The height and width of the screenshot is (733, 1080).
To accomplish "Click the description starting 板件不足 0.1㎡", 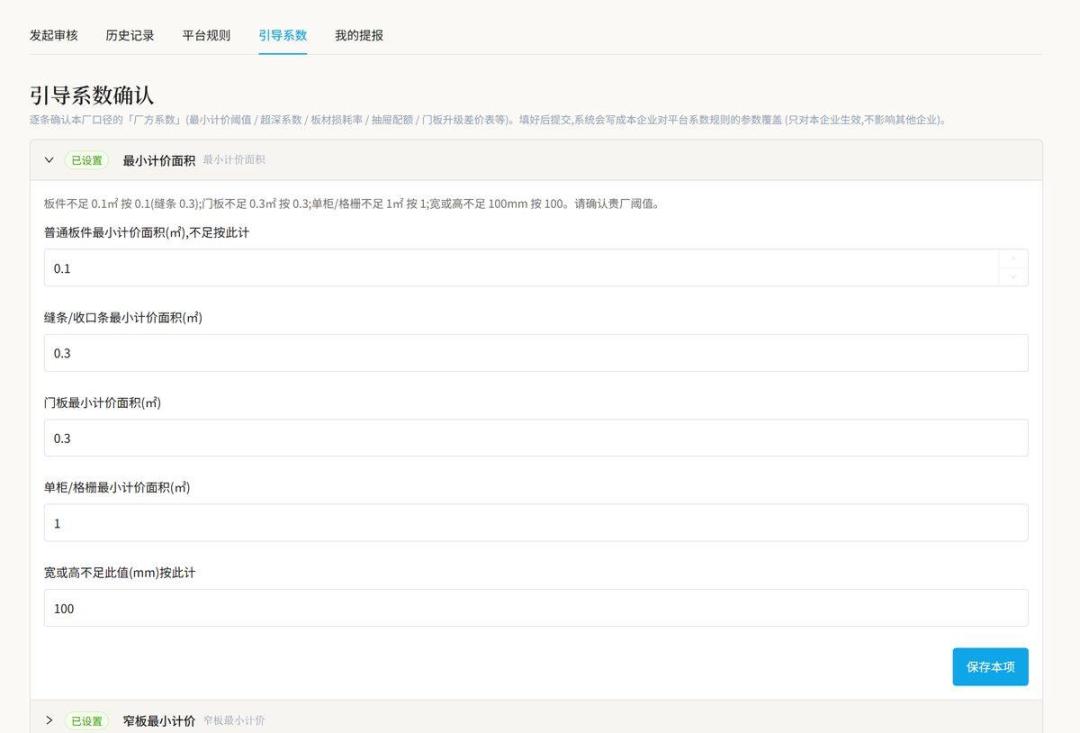I will pos(352,204).
